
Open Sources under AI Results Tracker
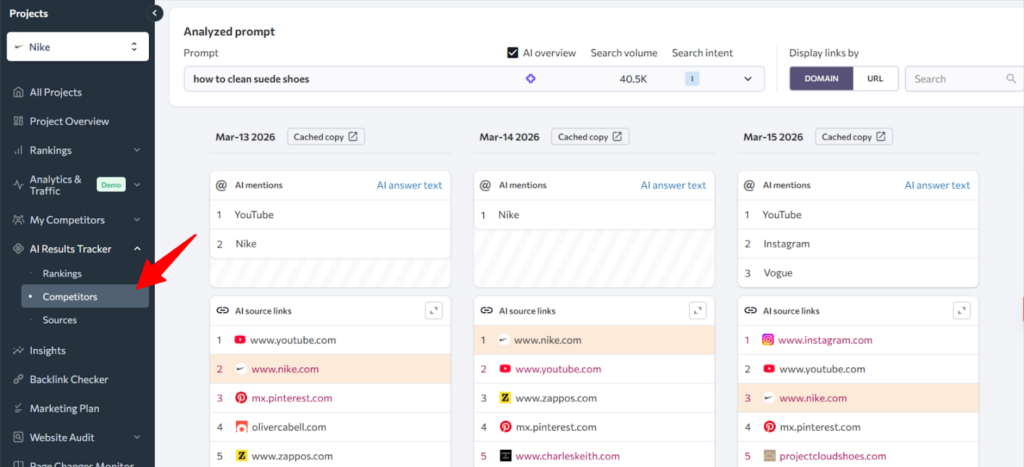pos(60,320)
